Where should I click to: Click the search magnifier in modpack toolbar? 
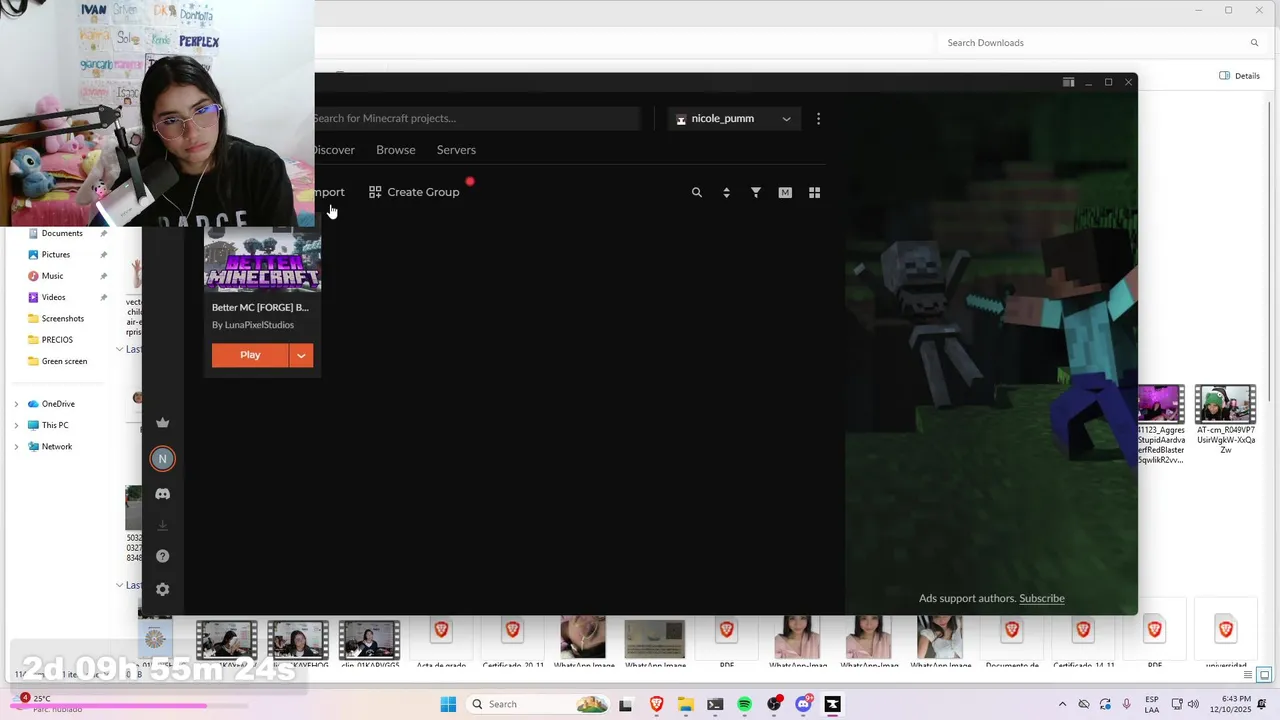point(697,192)
